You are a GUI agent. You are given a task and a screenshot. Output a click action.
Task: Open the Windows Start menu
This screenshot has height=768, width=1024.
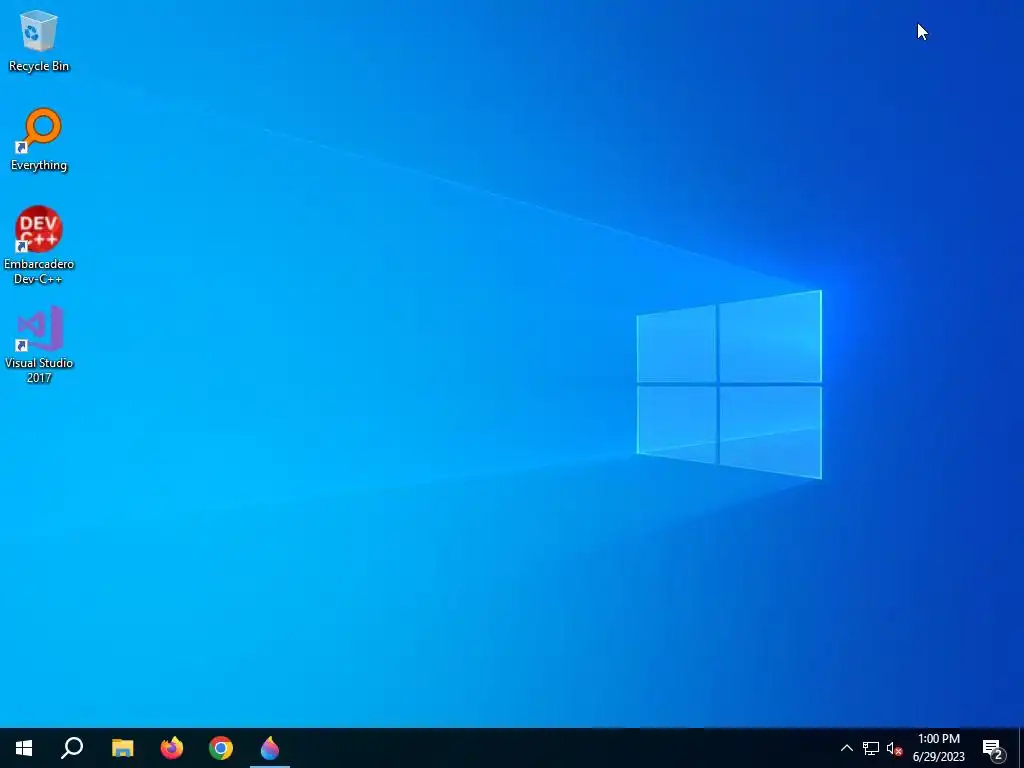pyautogui.click(x=24, y=748)
